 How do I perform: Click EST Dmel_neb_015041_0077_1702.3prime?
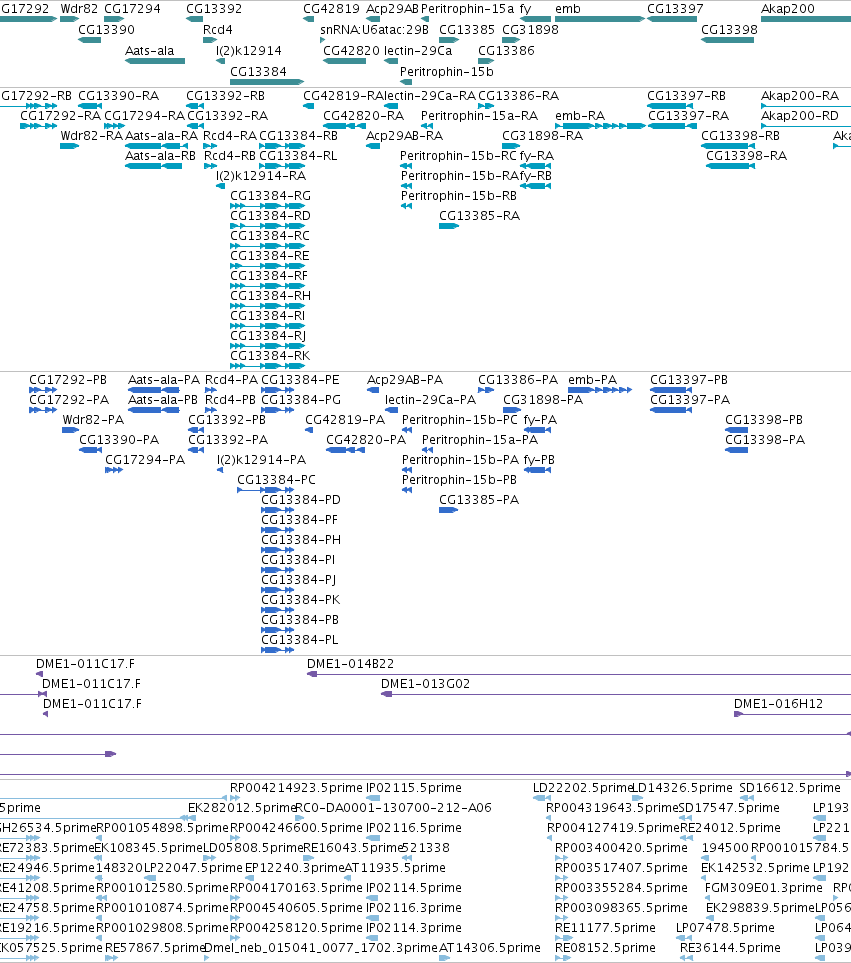tap(321, 948)
